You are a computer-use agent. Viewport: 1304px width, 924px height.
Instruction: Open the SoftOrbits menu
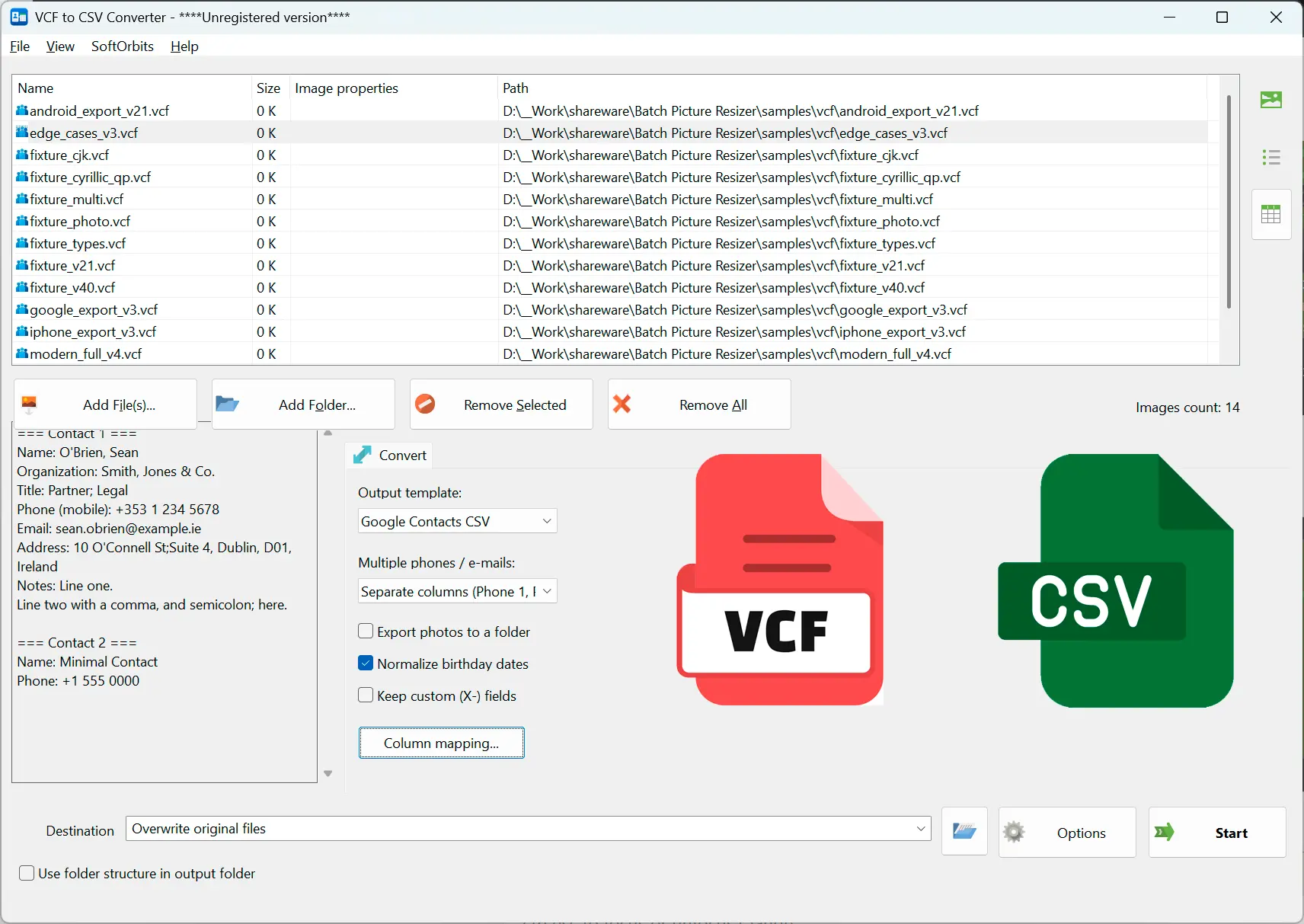[123, 46]
